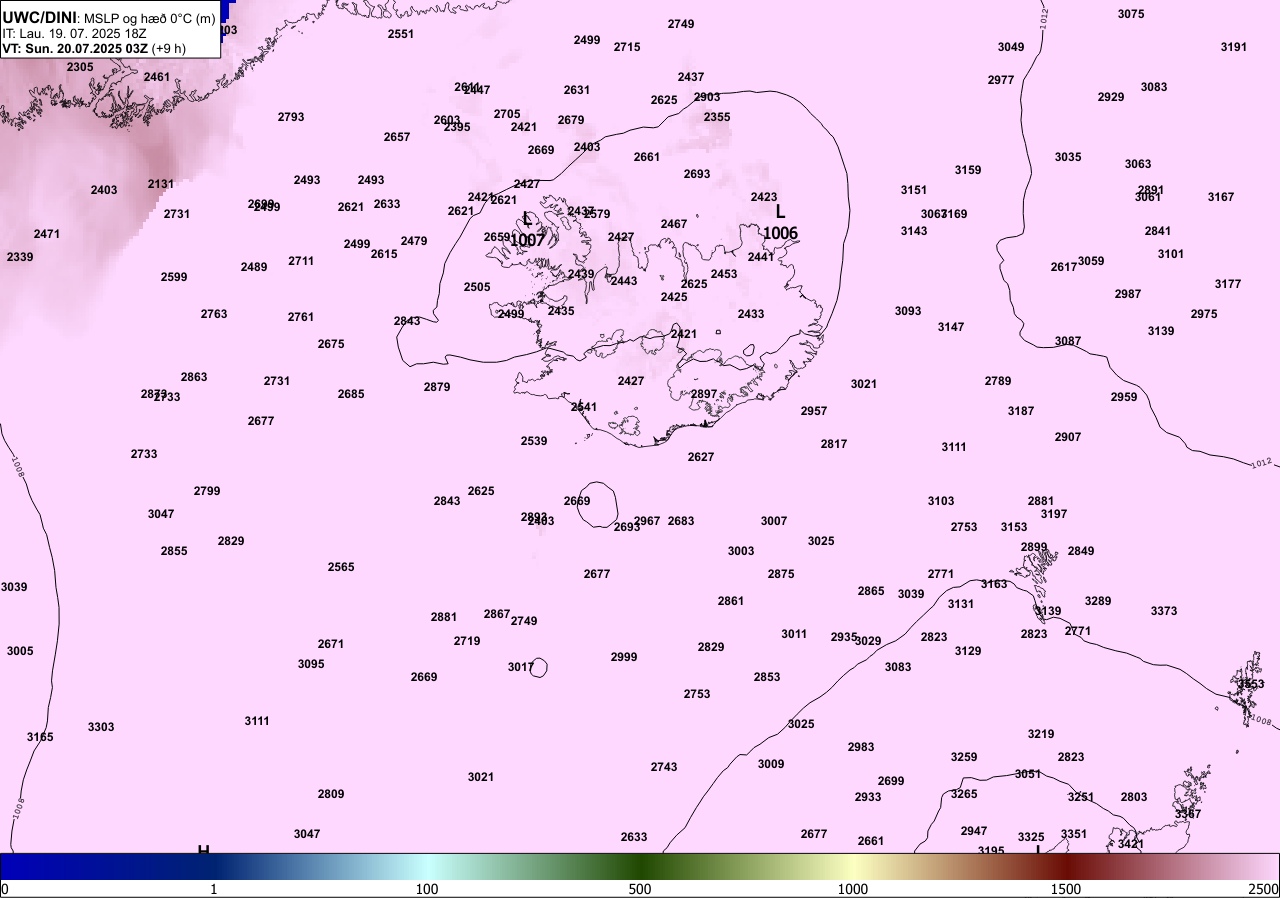Click the color scale label 1000
1280x898 pixels.
pos(853,889)
